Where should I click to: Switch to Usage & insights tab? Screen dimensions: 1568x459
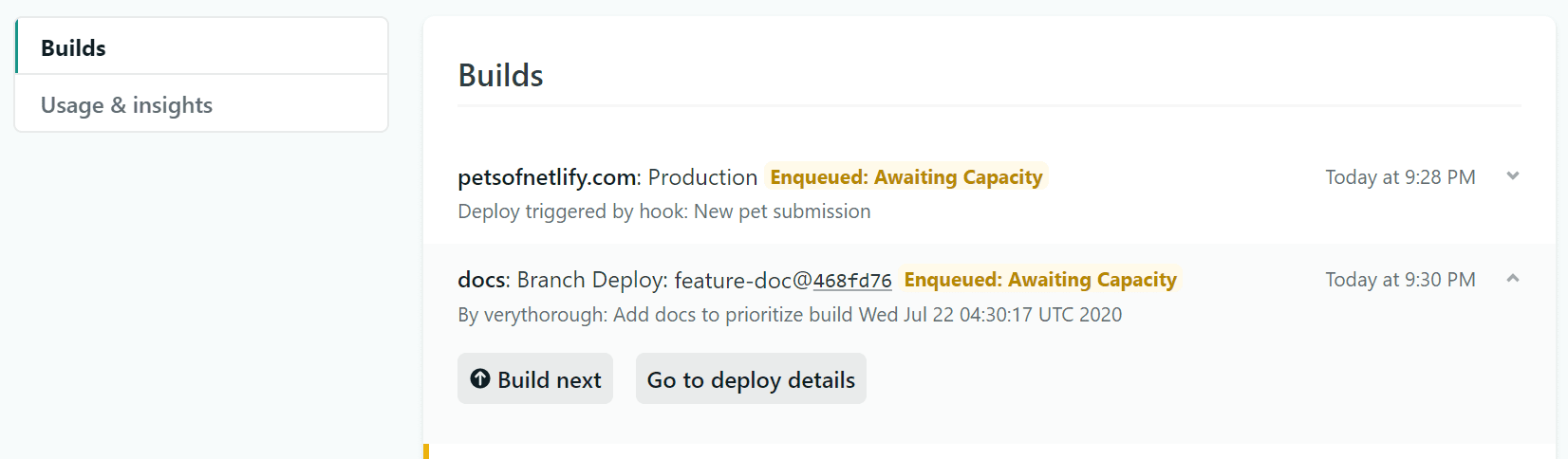[126, 105]
